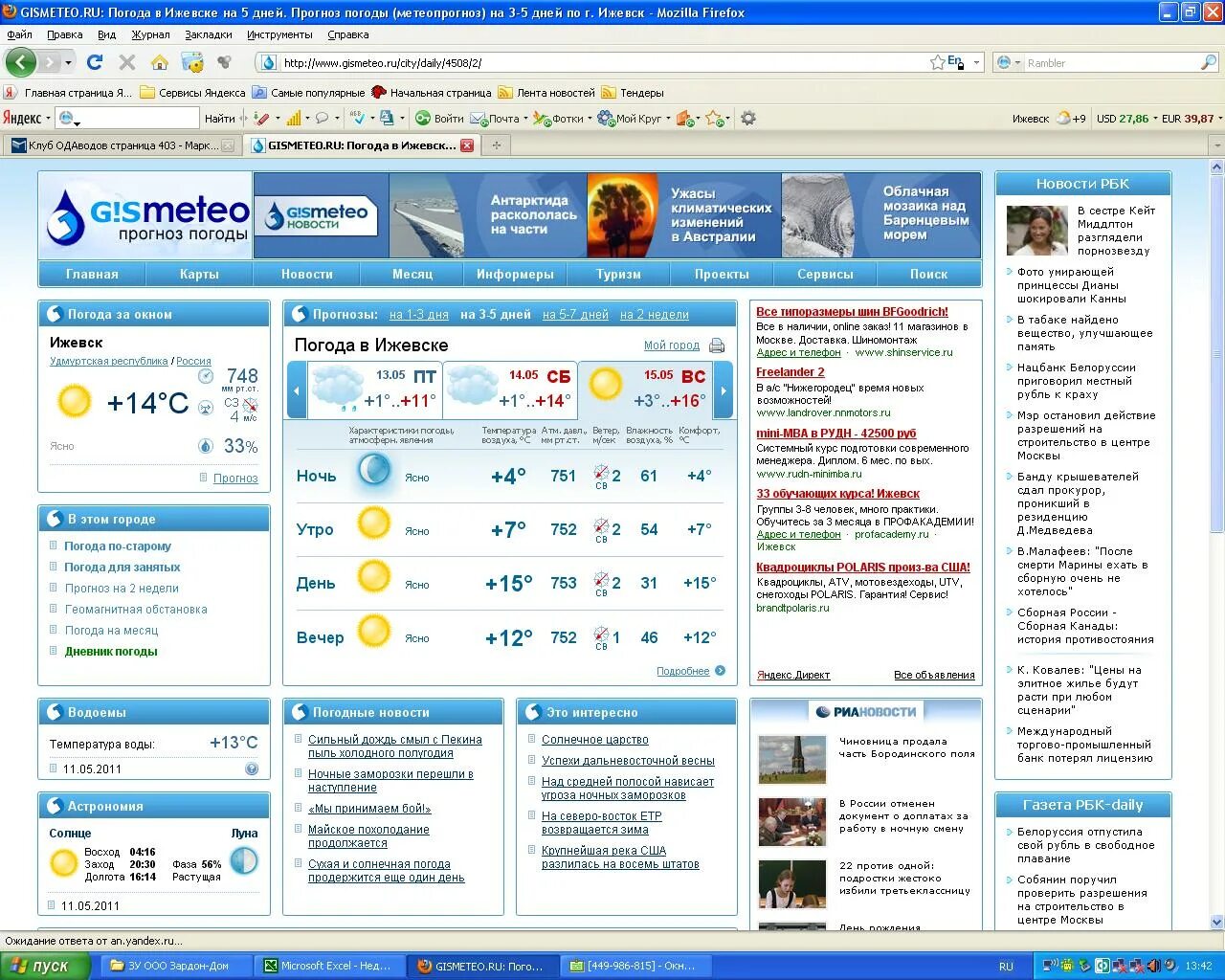Open history dropdown next to forward button

[68, 62]
